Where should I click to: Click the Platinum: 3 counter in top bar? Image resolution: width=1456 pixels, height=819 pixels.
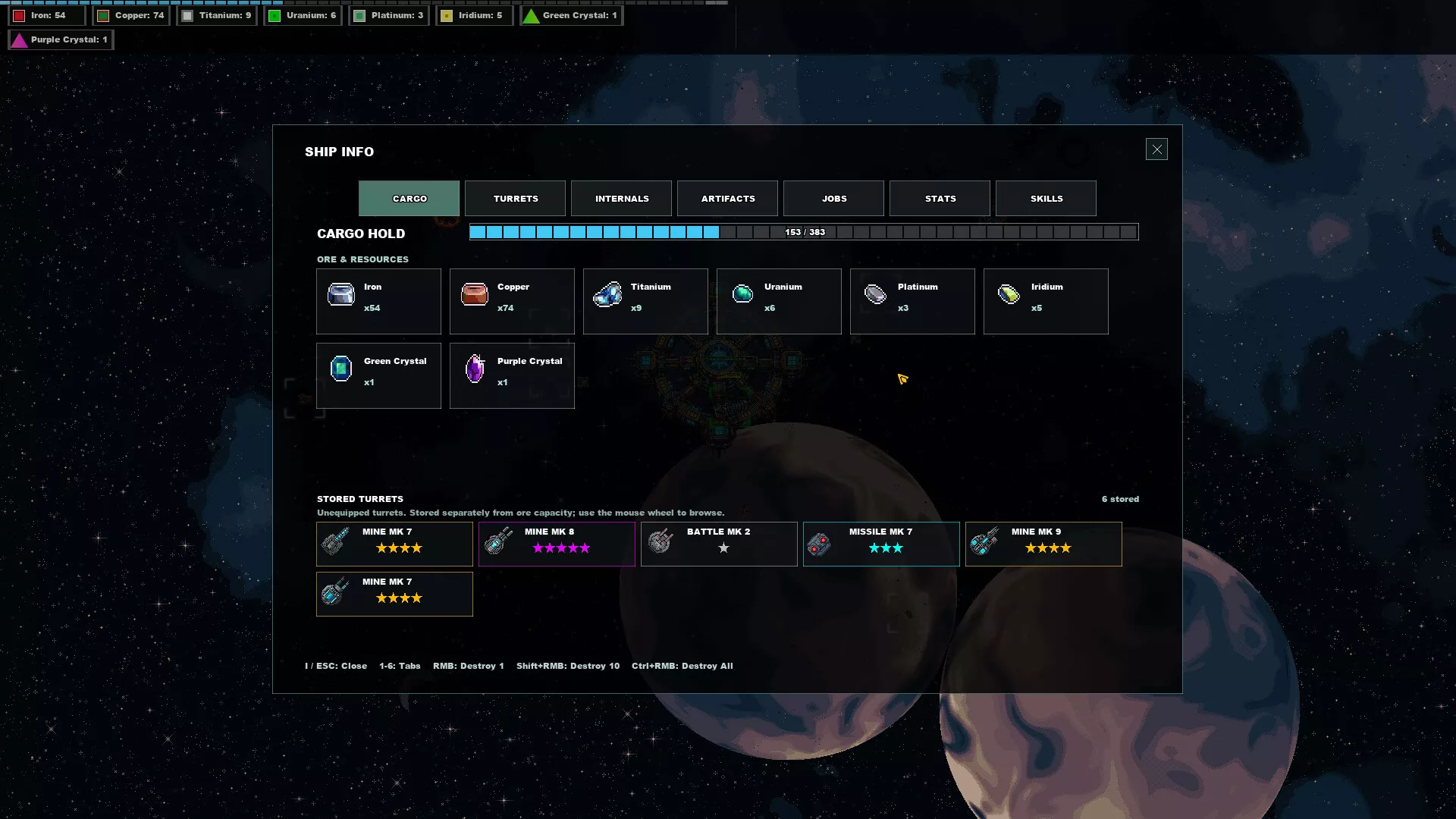pos(388,15)
